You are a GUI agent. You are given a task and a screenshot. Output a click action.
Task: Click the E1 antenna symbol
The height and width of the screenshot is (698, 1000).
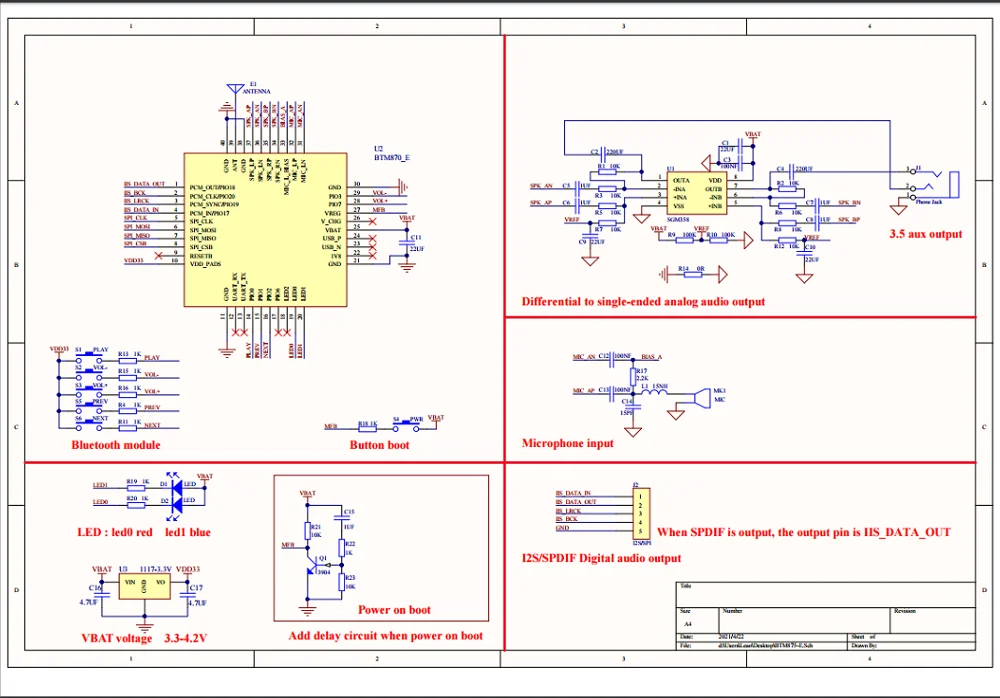pyautogui.click(x=235, y=91)
